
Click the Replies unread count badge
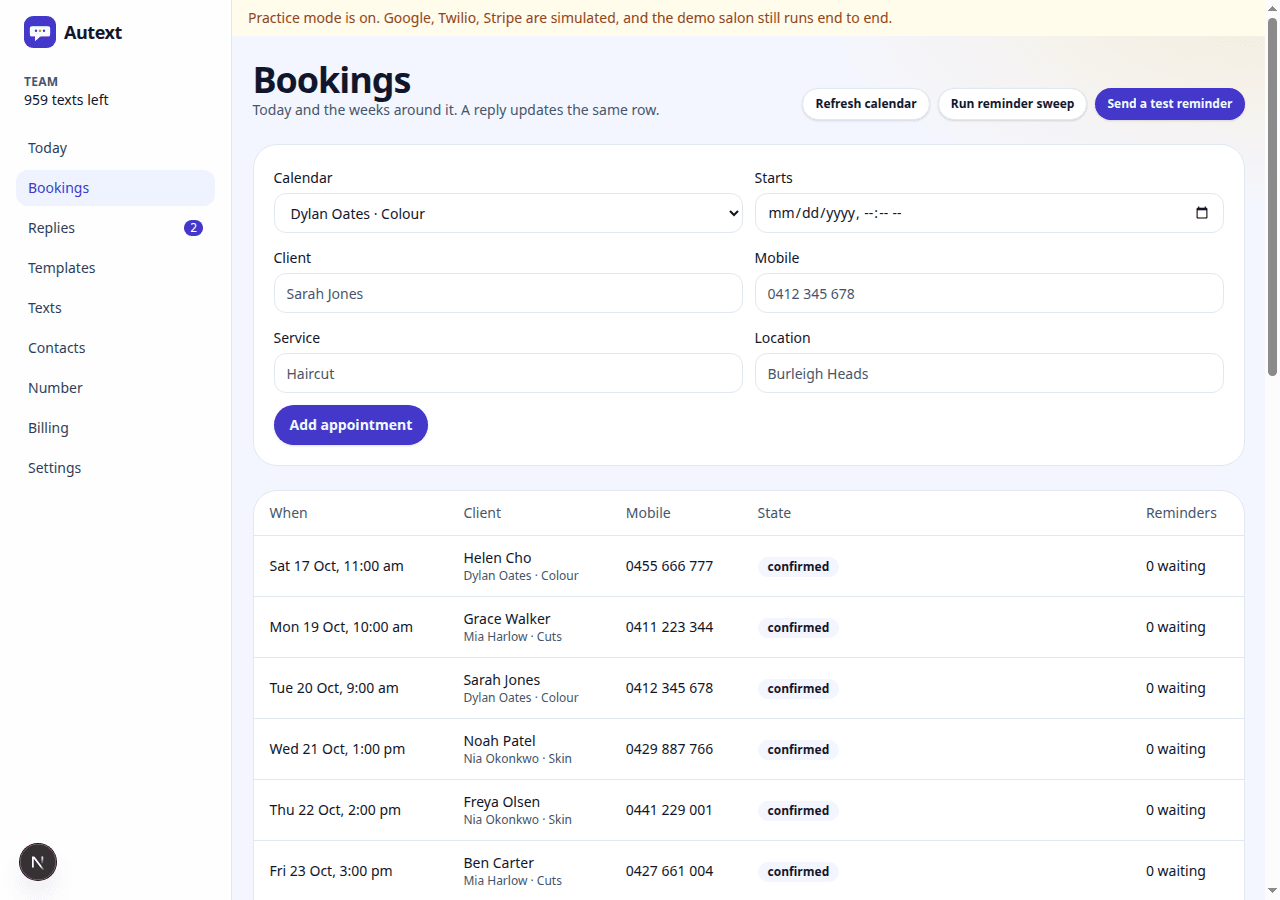[x=193, y=228]
